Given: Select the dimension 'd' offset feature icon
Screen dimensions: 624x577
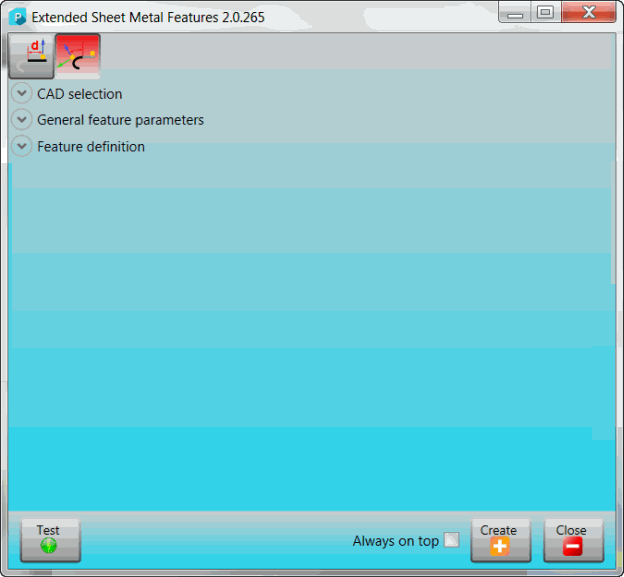Looking at the screenshot, I should 32,56.
